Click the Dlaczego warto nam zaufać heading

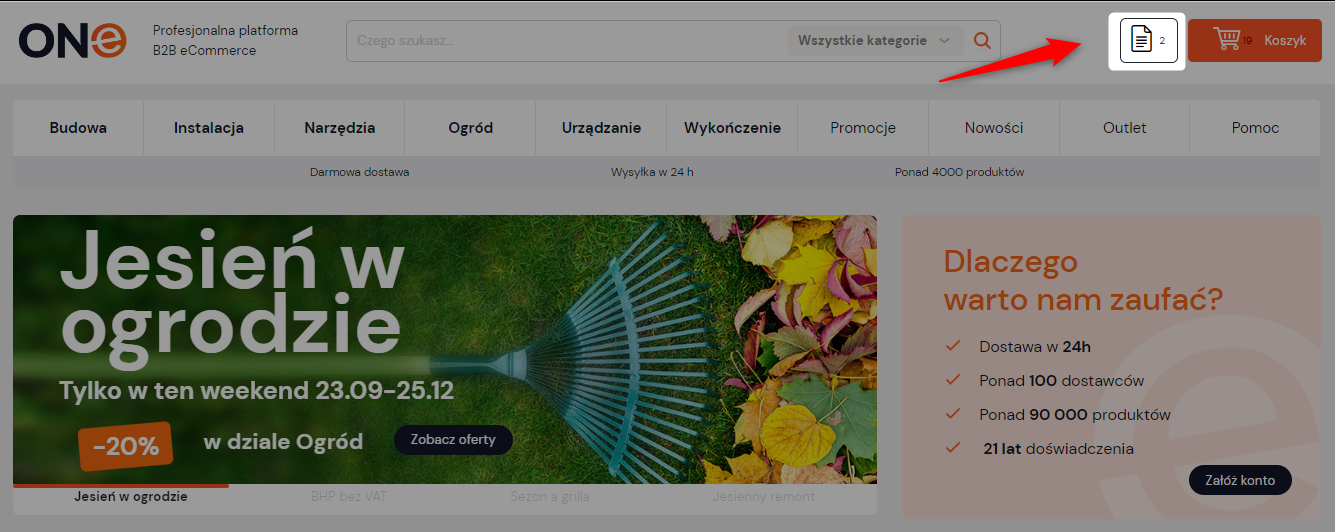tap(1083, 280)
